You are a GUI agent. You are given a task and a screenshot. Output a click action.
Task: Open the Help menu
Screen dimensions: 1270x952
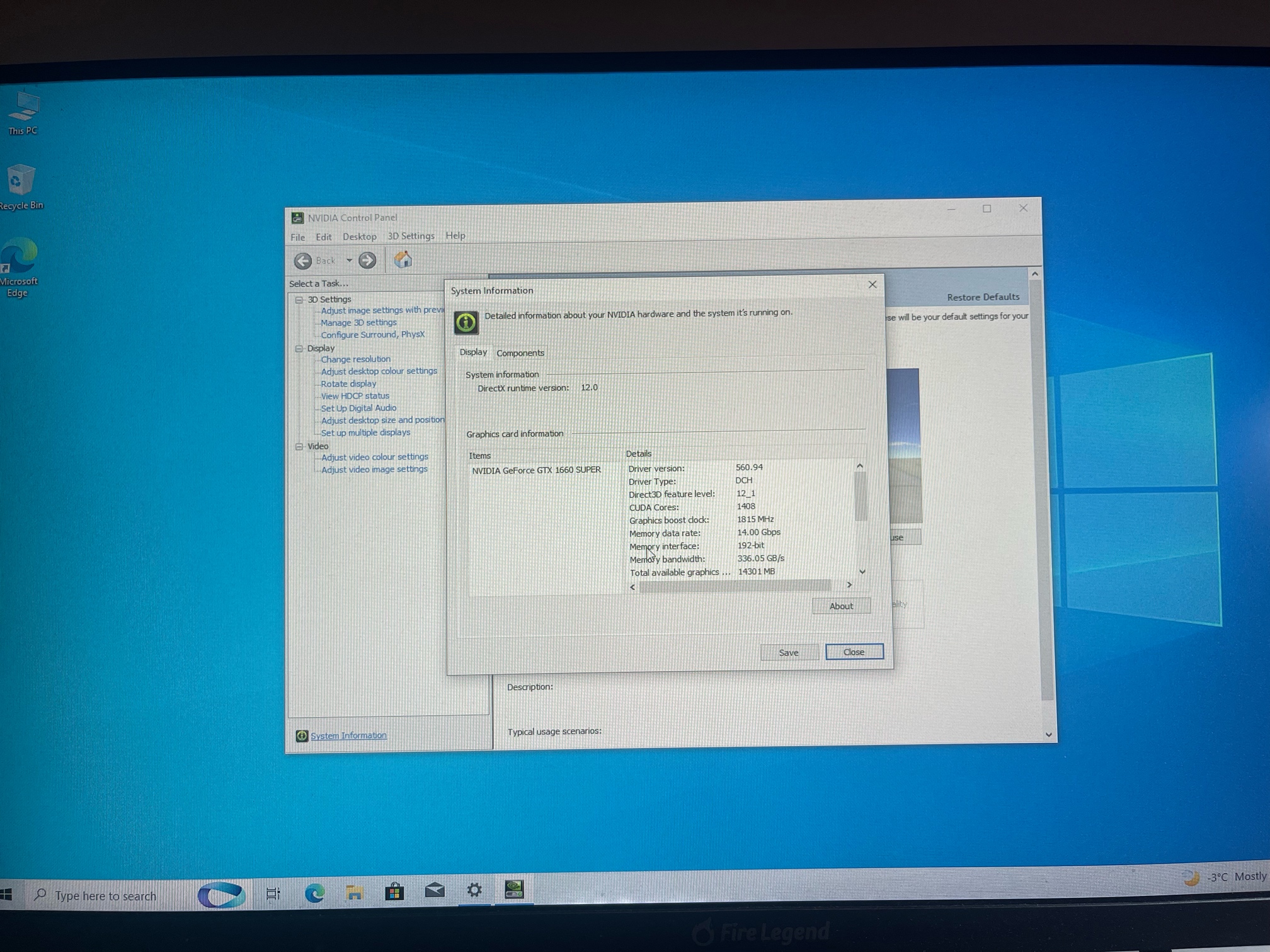[455, 235]
